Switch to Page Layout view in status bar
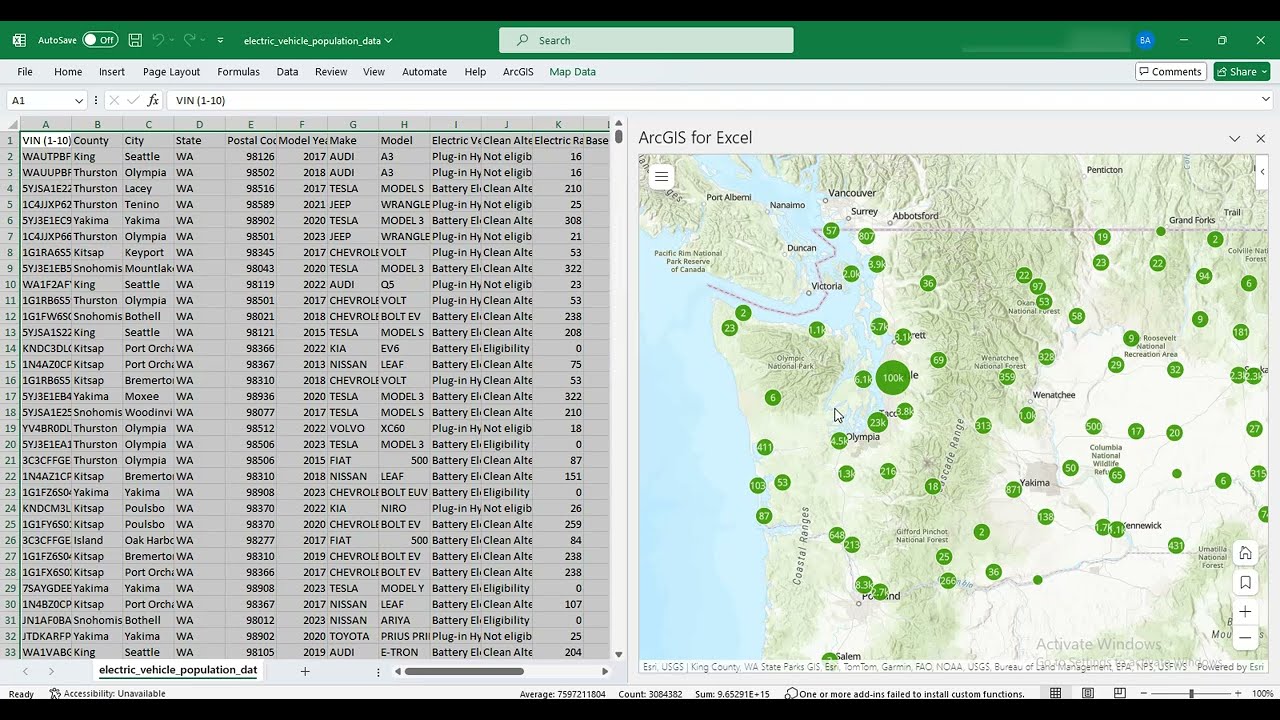 (1088, 693)
